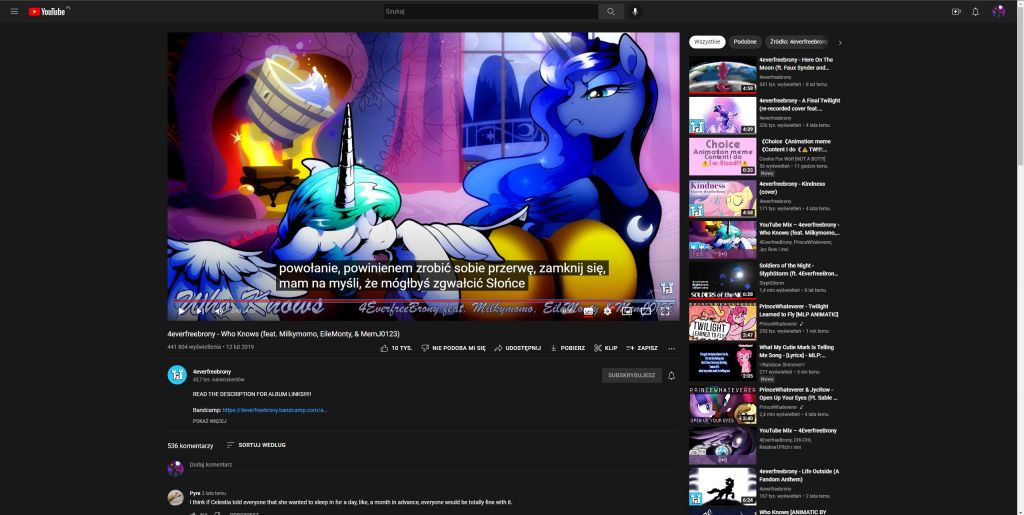Image resolution: width=1024 pixels, height=515 pixels.
Task: Open the create video icon
Action: pyautogui.click(x=956, y=11)
